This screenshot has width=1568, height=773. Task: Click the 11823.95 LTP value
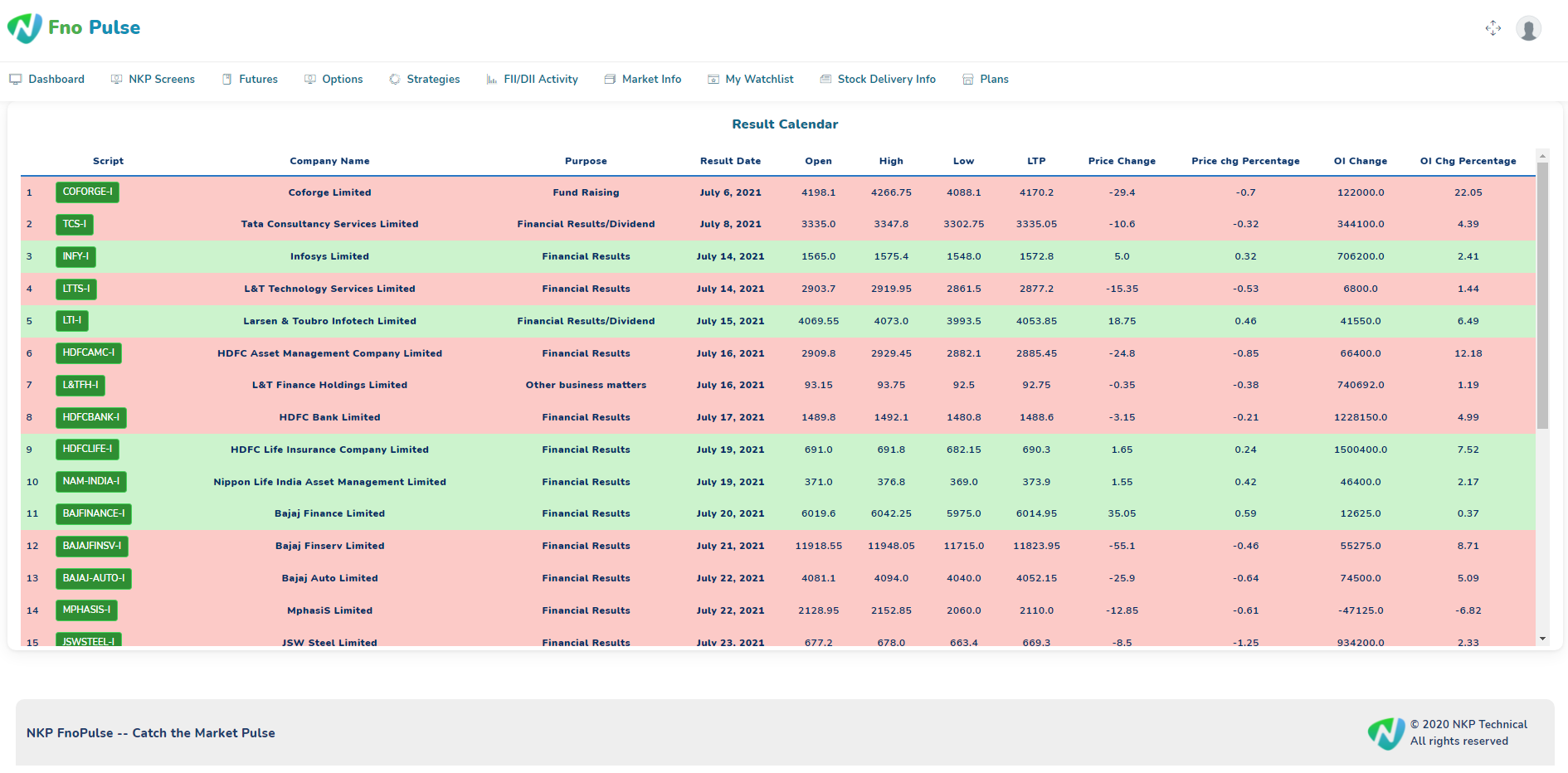click(x=1036, y=547)
